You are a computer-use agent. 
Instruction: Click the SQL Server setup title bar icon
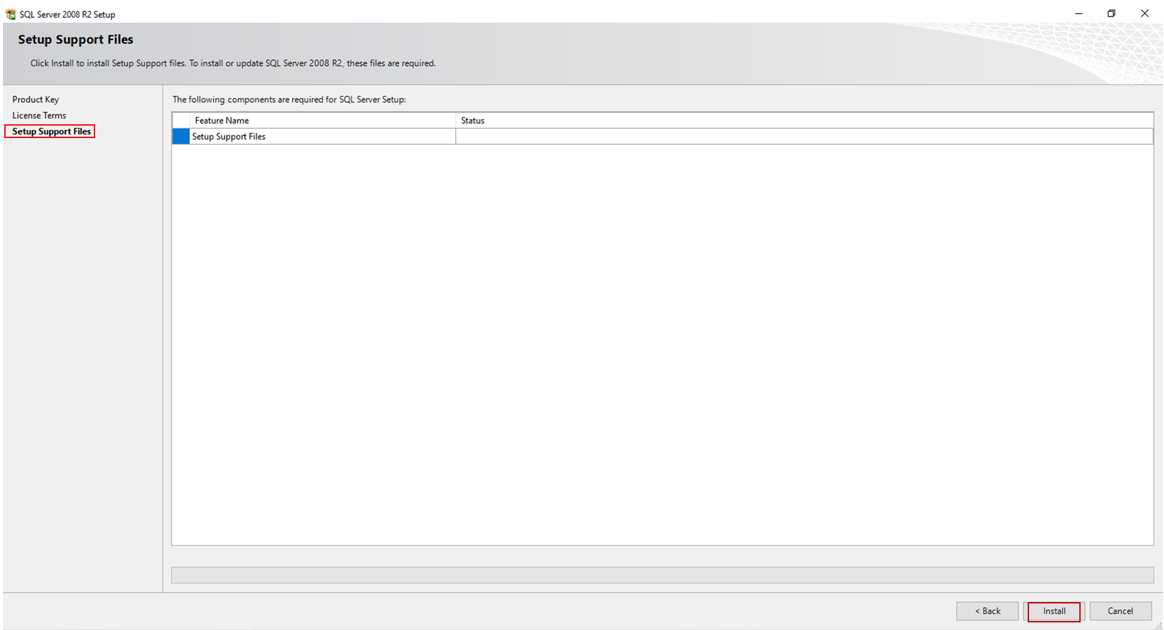click(x=10, y=14)
